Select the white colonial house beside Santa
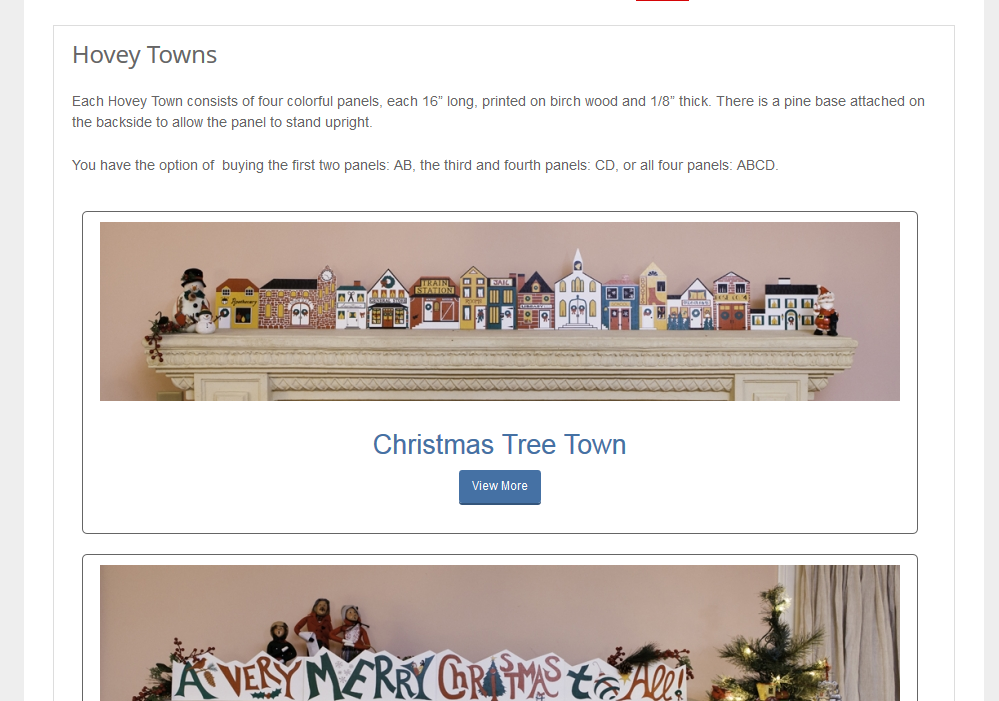This screenshot has width=999, height=701. 784,305
